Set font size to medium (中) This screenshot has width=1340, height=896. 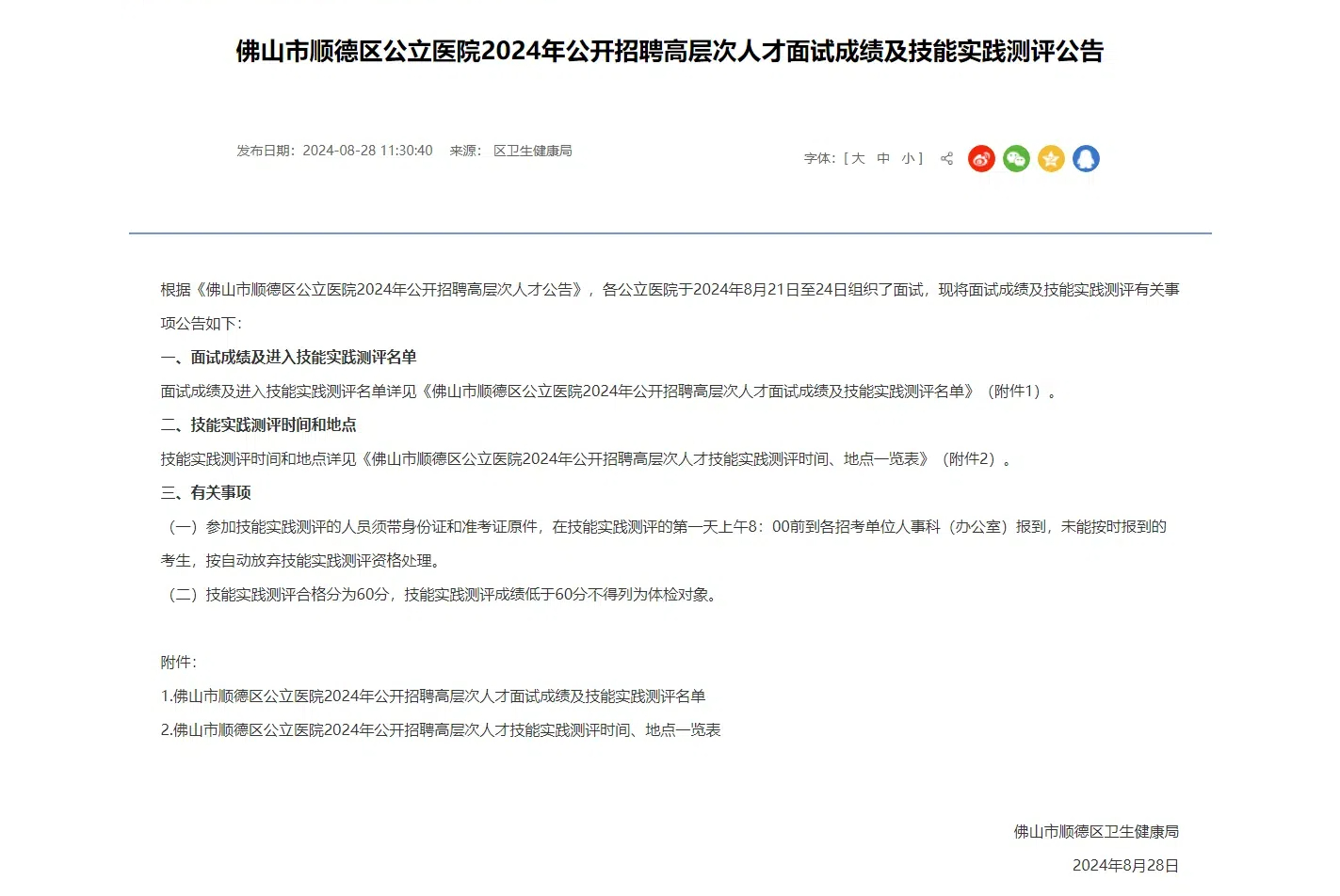[883, 159]
